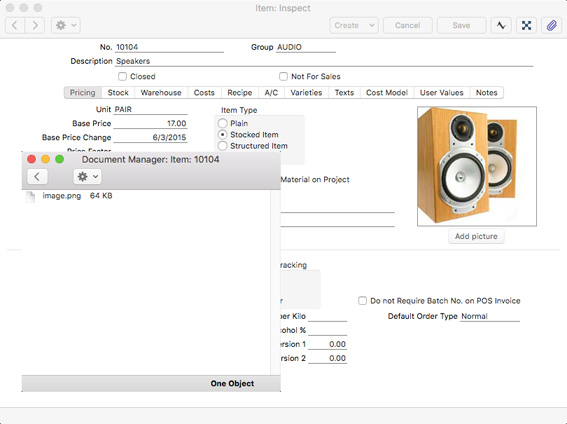This screenshot has width=567, height=424.
Task: Toggle the Not For Sales checkbox
Action: pyautogui.click(x=284, y=77)
